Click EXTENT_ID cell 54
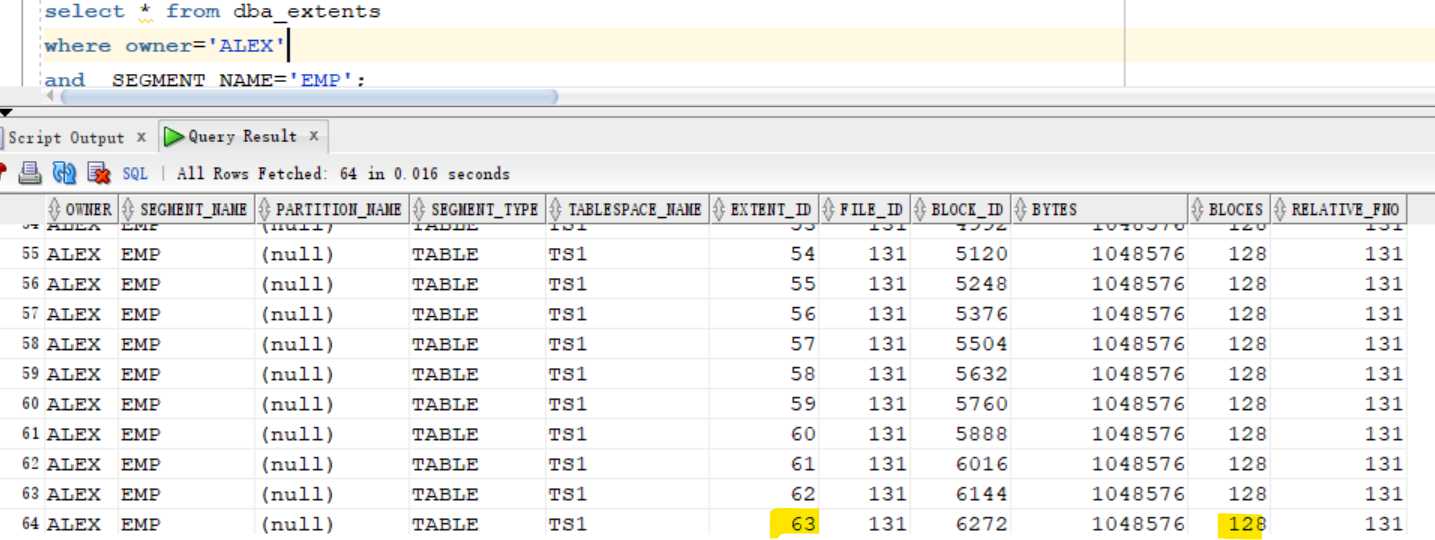This screenshot has height=540, width=1435. pyautogui.click(x=764, y=254)
